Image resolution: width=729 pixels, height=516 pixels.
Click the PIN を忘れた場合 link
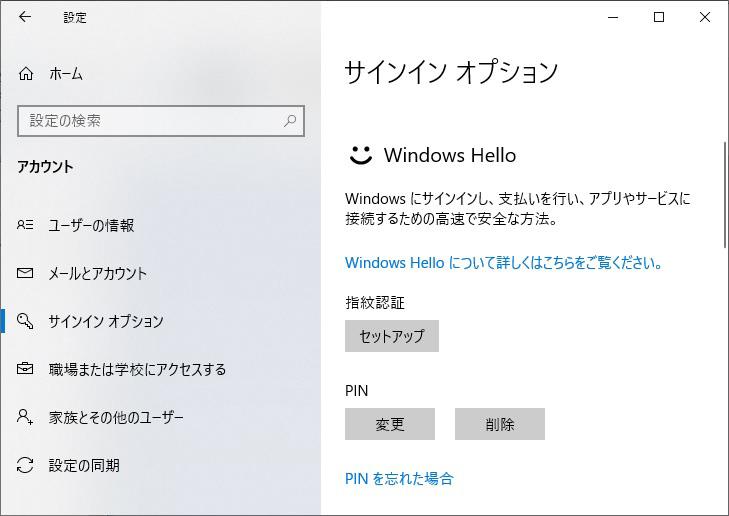(399, 478)
